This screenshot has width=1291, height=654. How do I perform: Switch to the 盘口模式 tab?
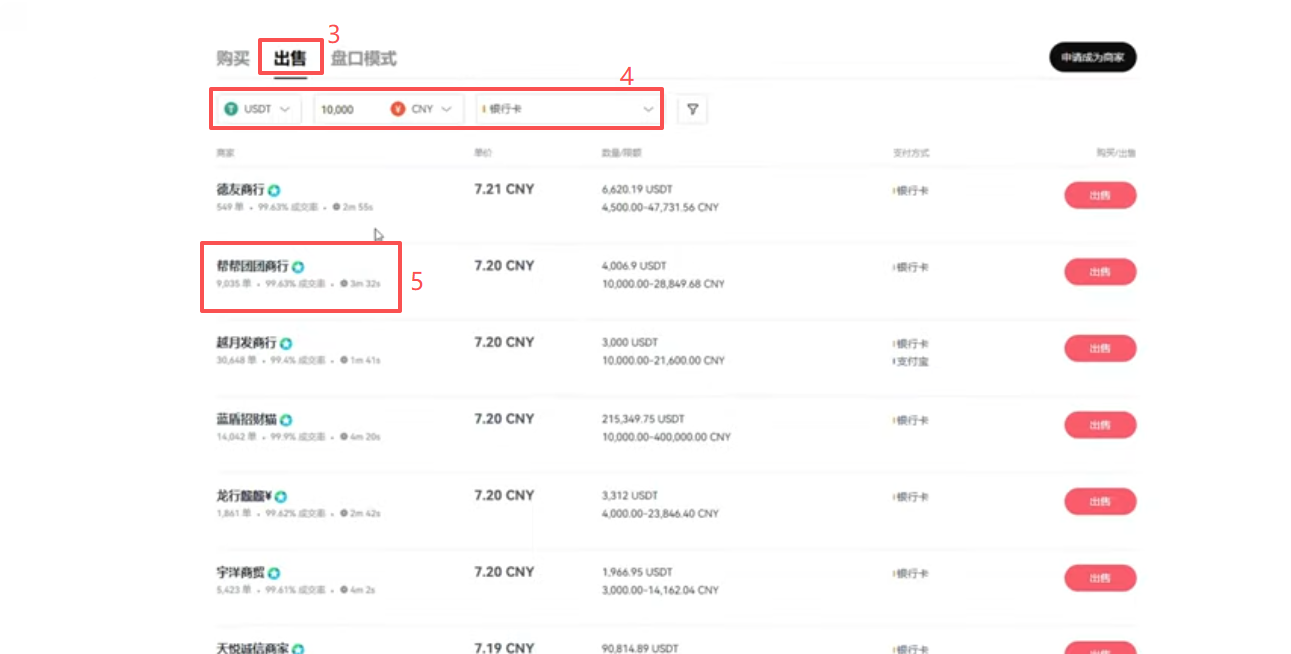pos(364,58)
